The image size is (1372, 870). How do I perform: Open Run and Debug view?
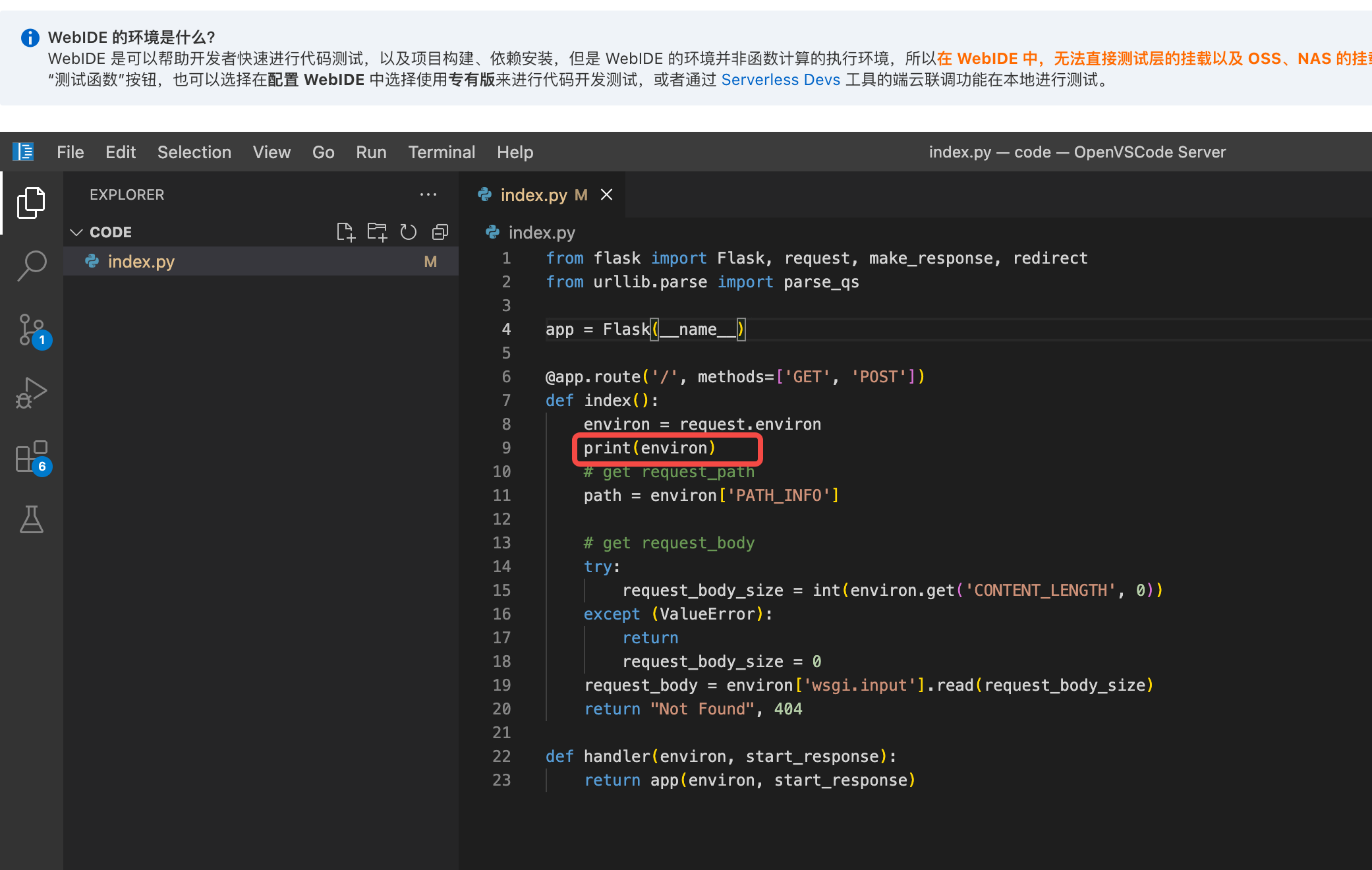31,393
